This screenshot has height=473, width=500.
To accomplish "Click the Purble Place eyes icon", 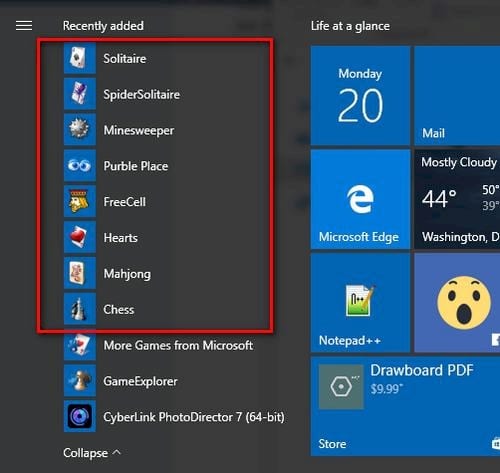I will (80, 165).
